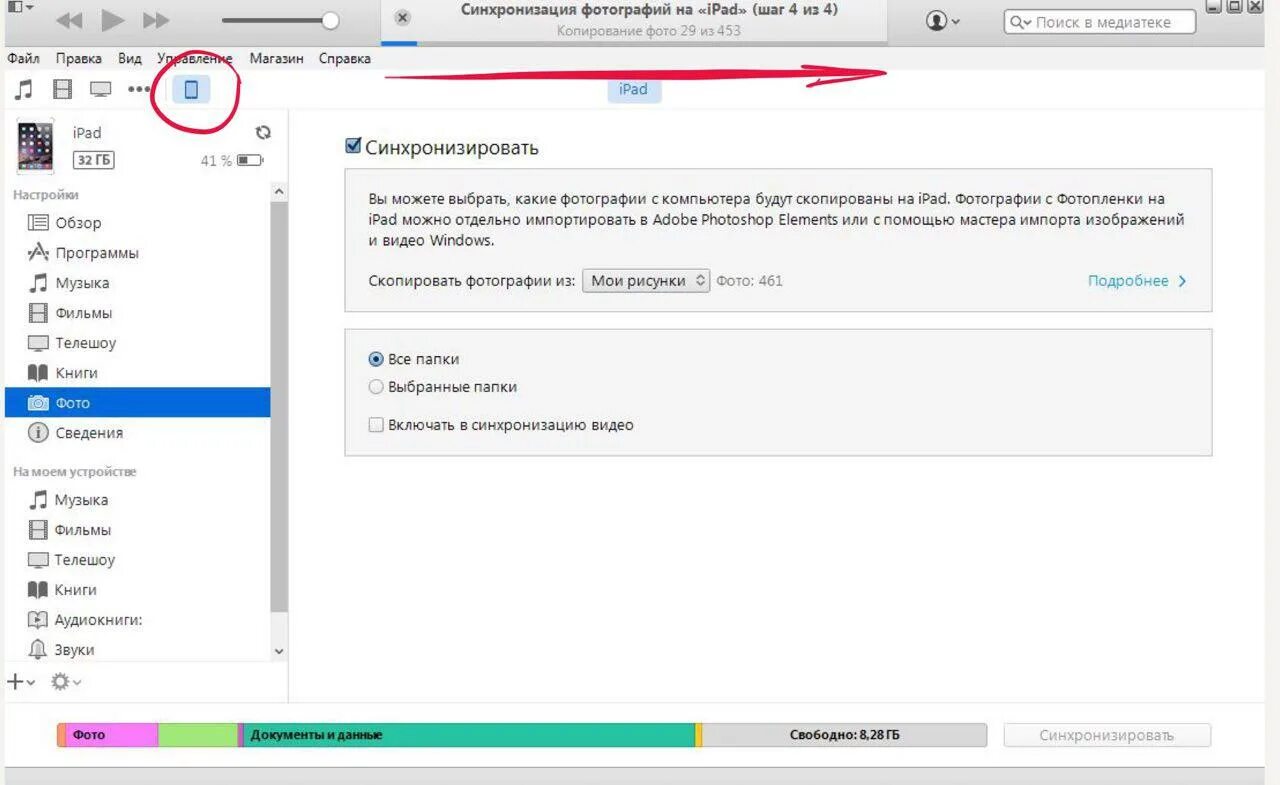This screenshot has width=1280, height=785.
Task: Click the iPad tab label
Action: point(633,89)
